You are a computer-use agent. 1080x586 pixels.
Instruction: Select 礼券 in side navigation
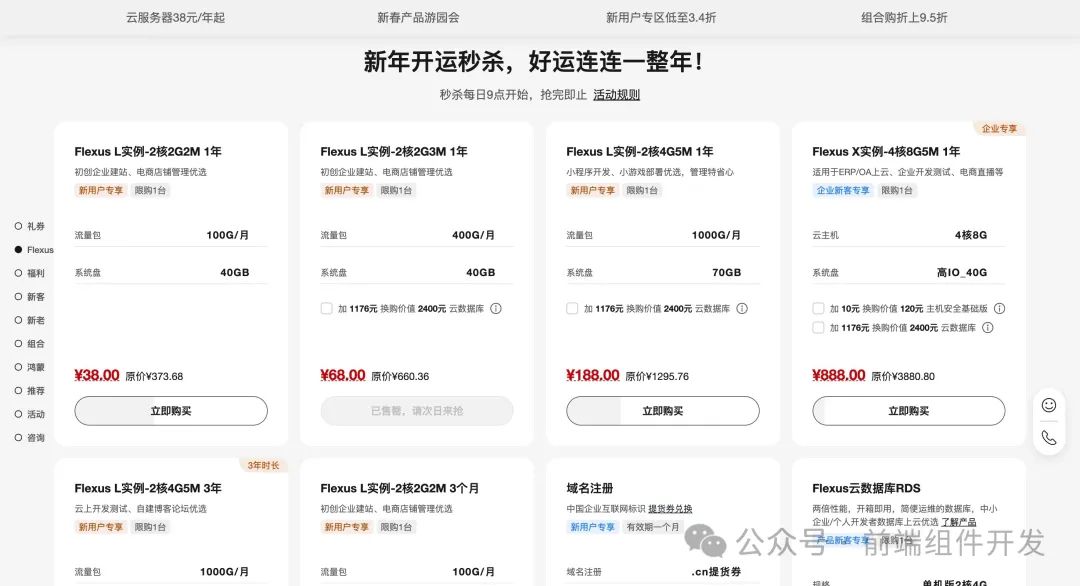click(30, 226)
